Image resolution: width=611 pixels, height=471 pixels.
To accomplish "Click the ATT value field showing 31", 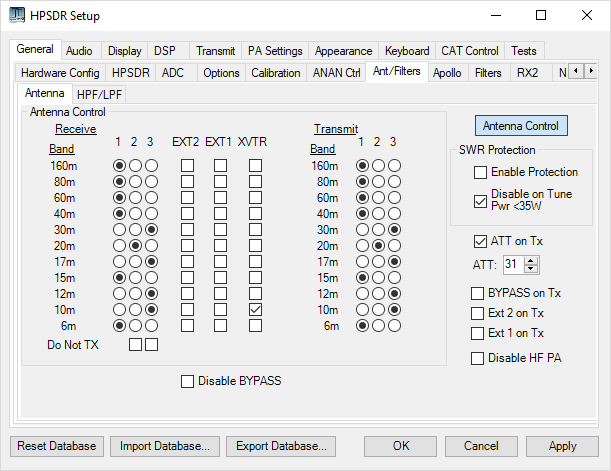I will coord(514,265).
